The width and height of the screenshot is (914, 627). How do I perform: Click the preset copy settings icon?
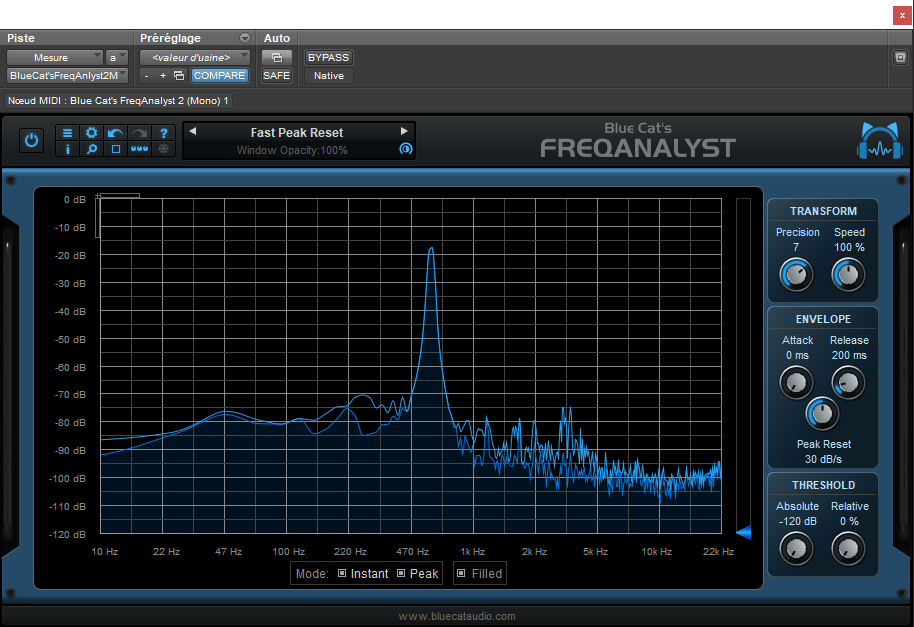pyautogui.click(x=179, y=76)
